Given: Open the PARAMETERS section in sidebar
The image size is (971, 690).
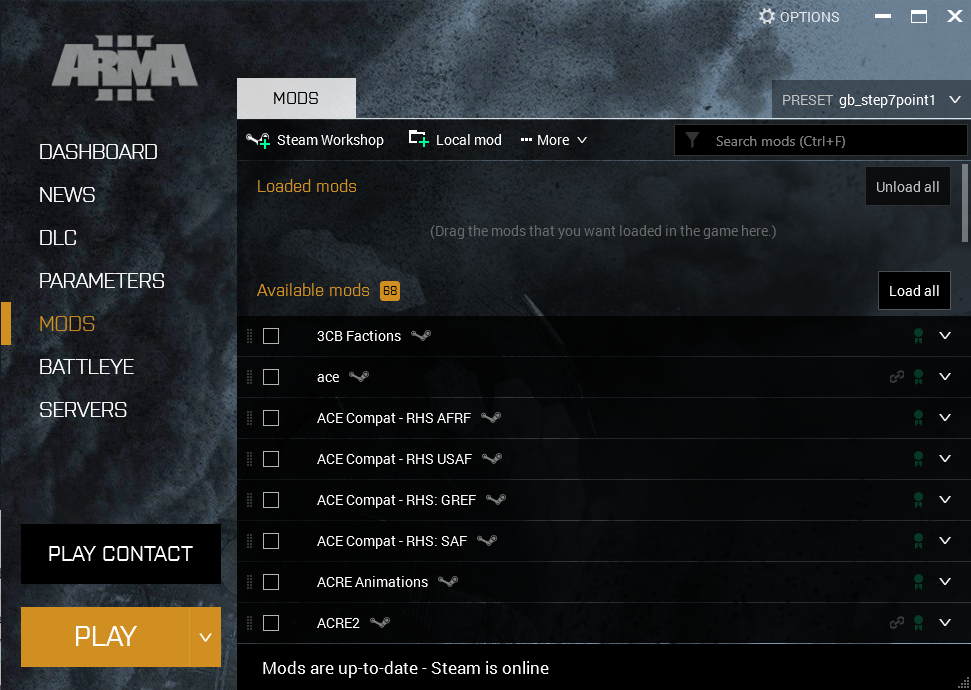Looking at the screenshot, I should [x=101, y=281].
